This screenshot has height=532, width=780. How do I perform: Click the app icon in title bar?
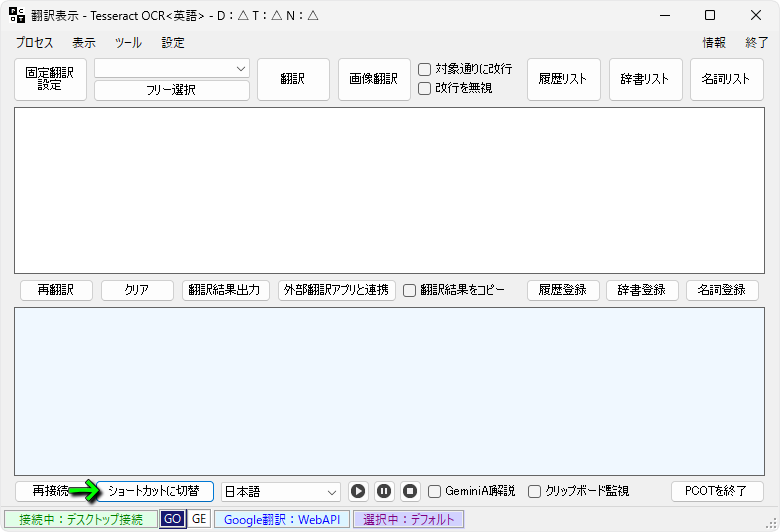(17, 15)
